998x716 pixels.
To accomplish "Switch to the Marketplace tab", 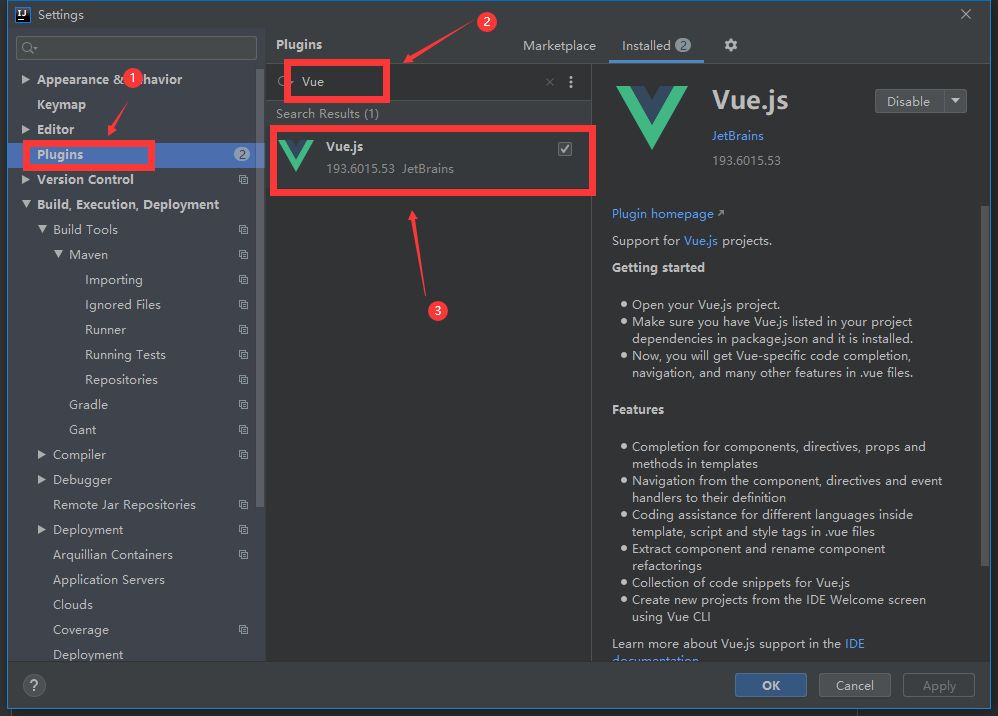I will 559,46.
